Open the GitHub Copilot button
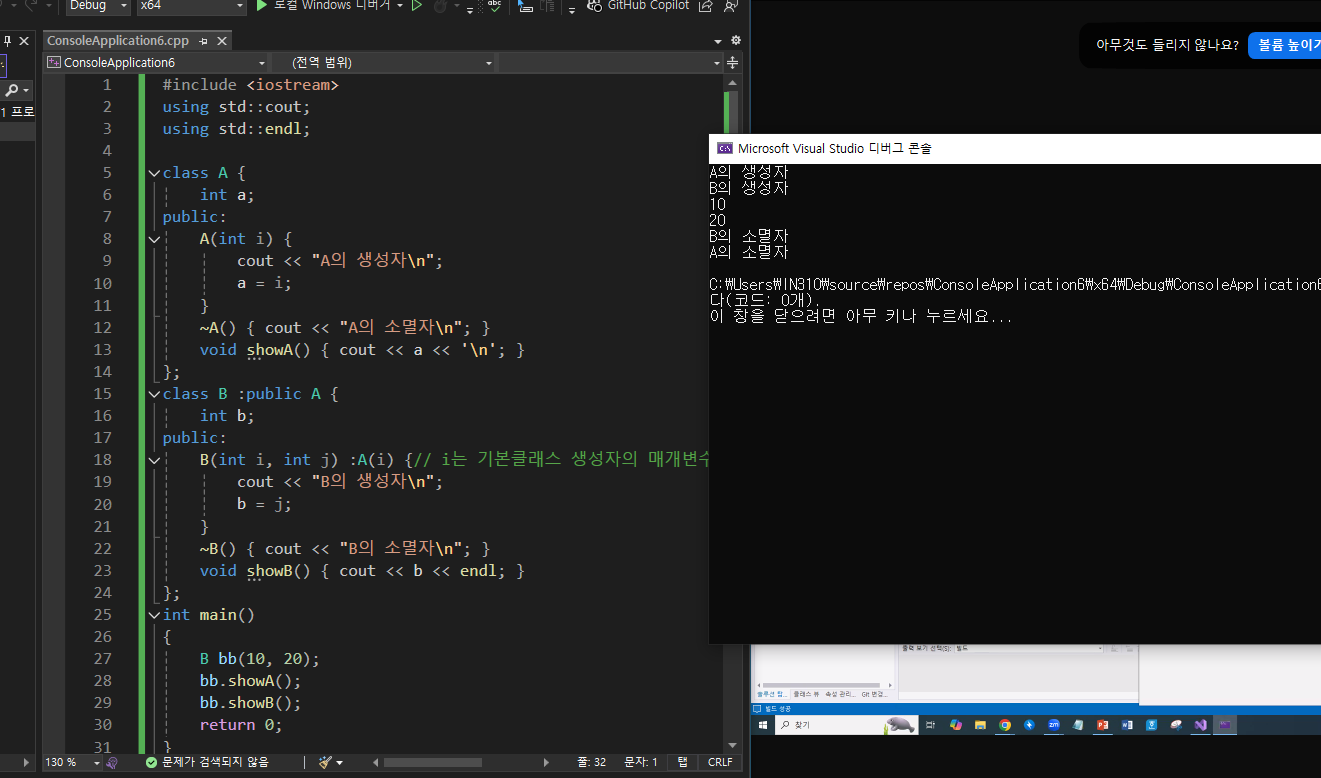The height and width of the screenshot is (778, 1321). click(639, 6)
